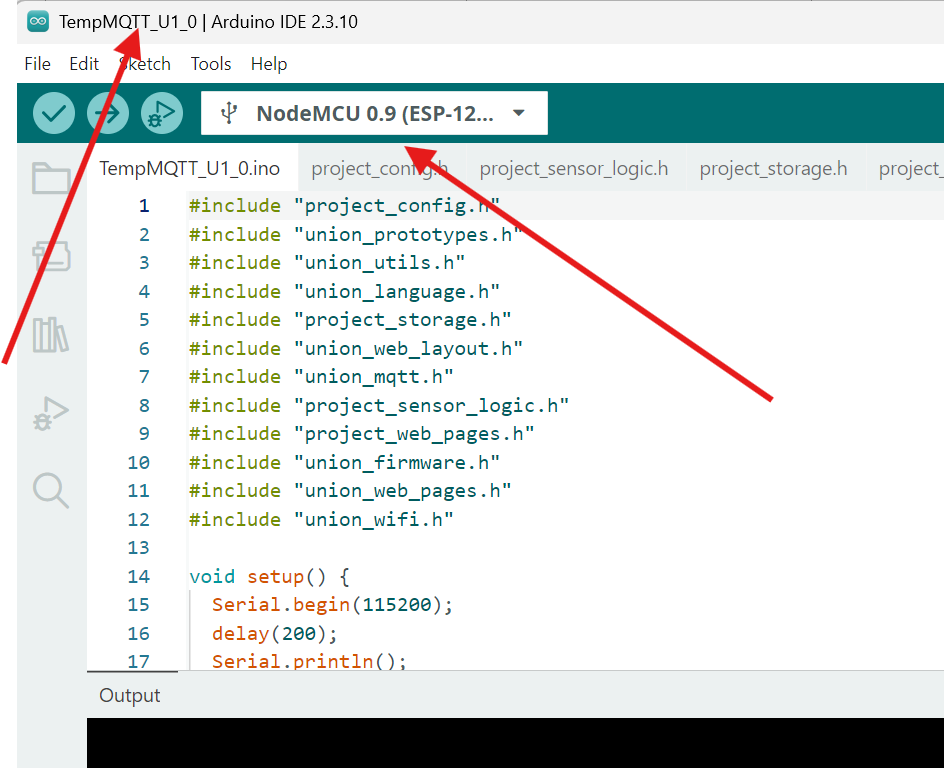
Task: Click the Output panel label
Action: point(129,695)
